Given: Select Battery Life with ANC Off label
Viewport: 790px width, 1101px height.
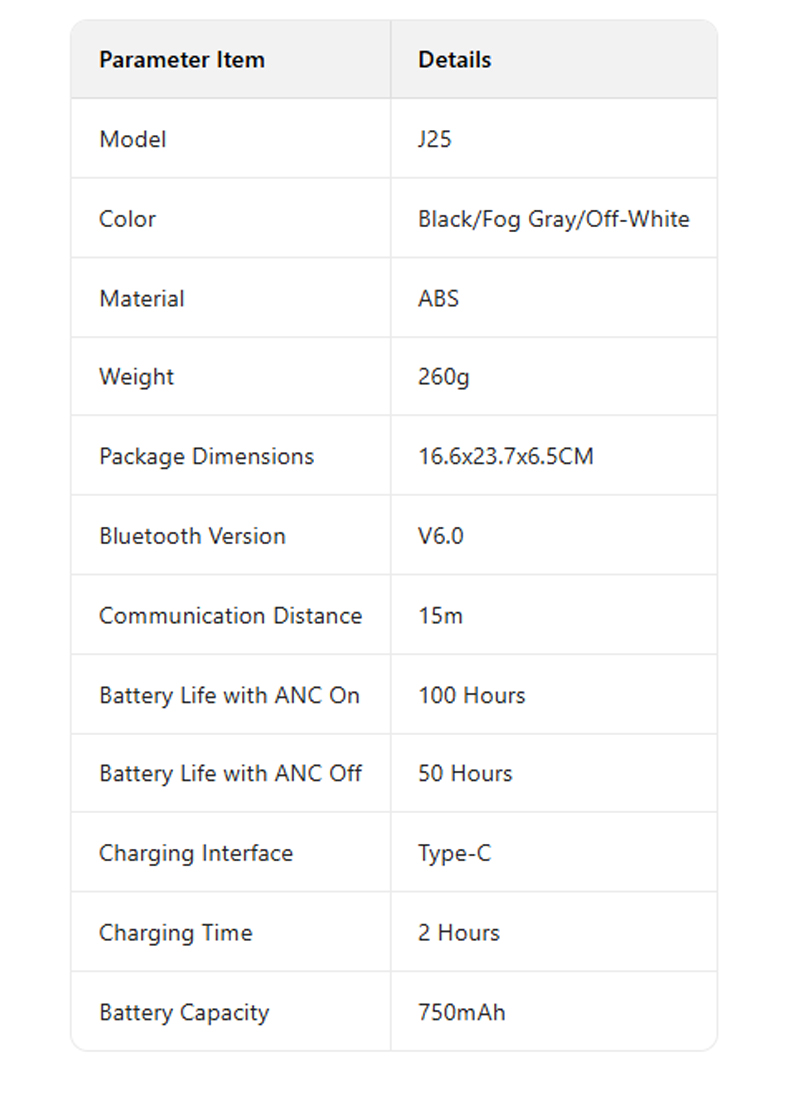Looking at the screenshot, I should pos(230,773).
